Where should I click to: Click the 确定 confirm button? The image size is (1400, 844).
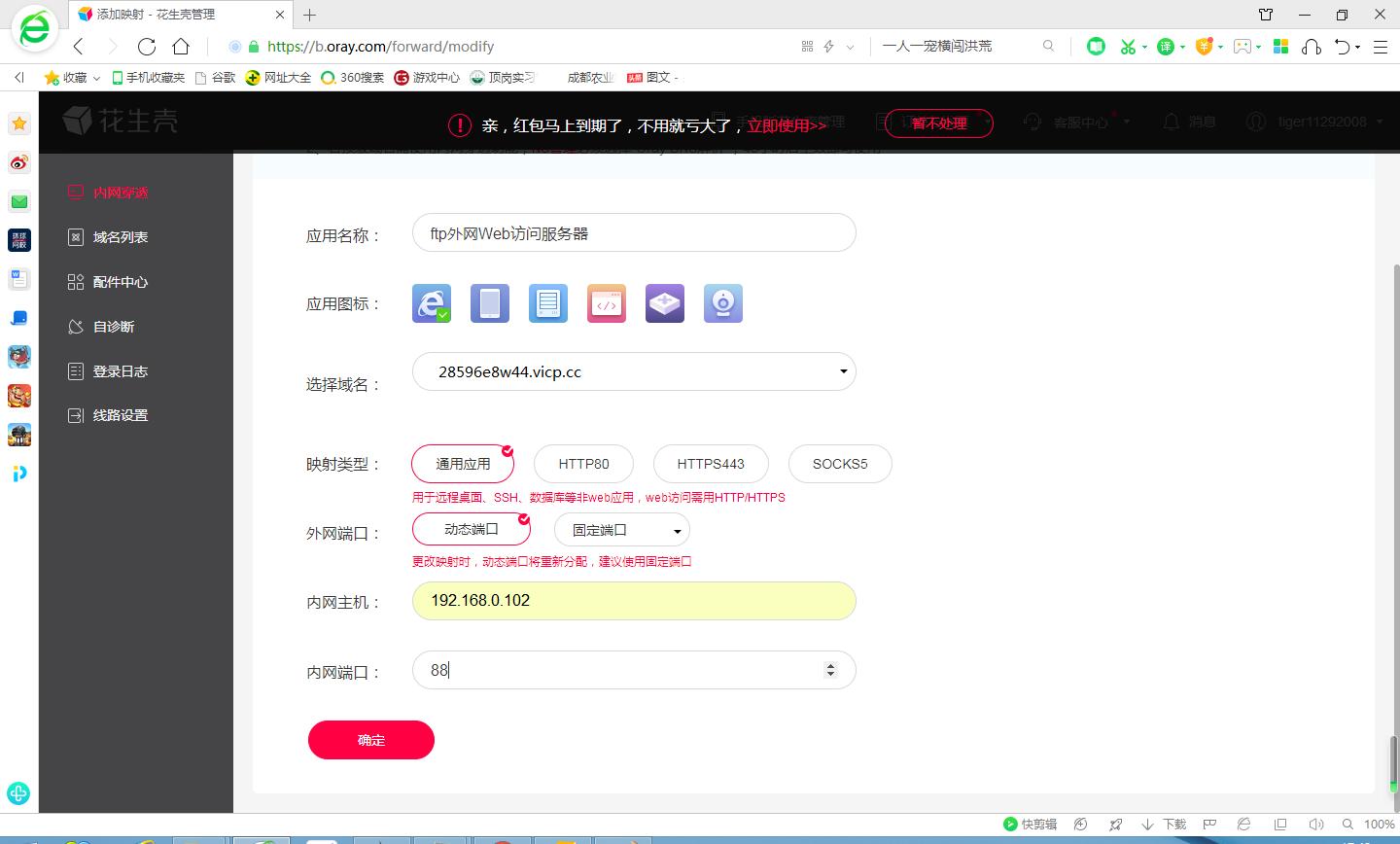point(370,740)
